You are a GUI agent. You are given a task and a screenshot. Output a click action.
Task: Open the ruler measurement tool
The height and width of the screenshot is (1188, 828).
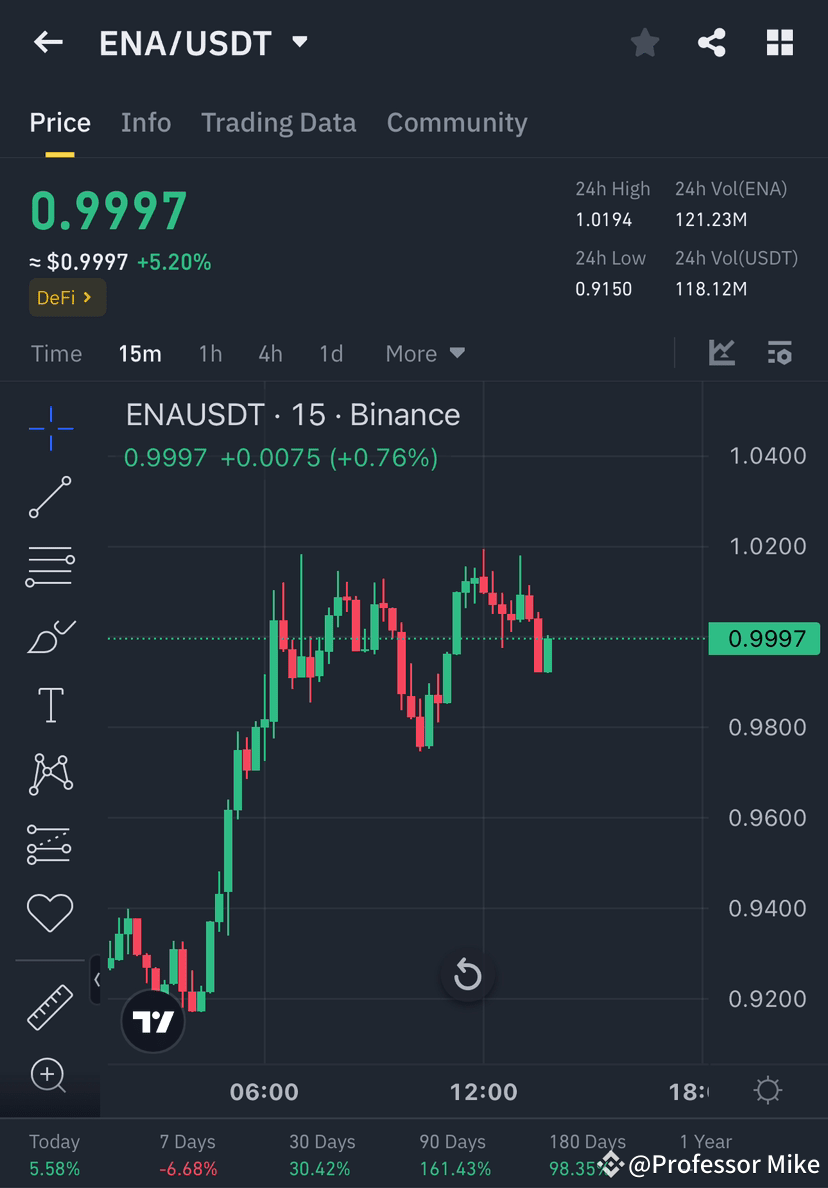point(50,1006)
